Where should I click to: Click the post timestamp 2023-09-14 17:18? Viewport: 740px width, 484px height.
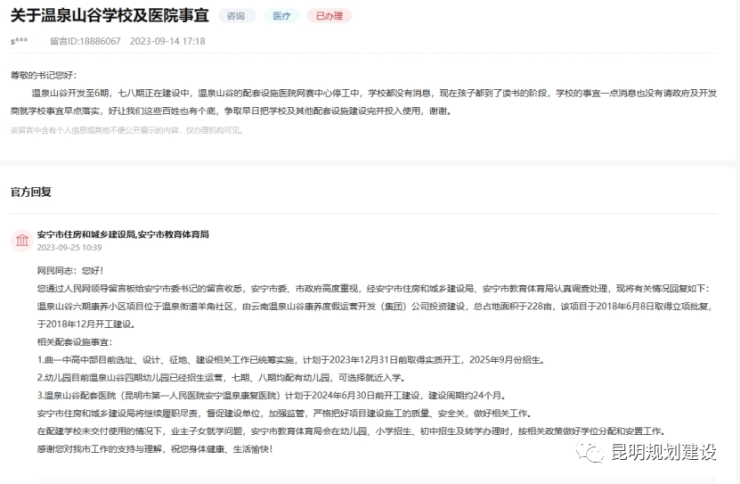166,42
